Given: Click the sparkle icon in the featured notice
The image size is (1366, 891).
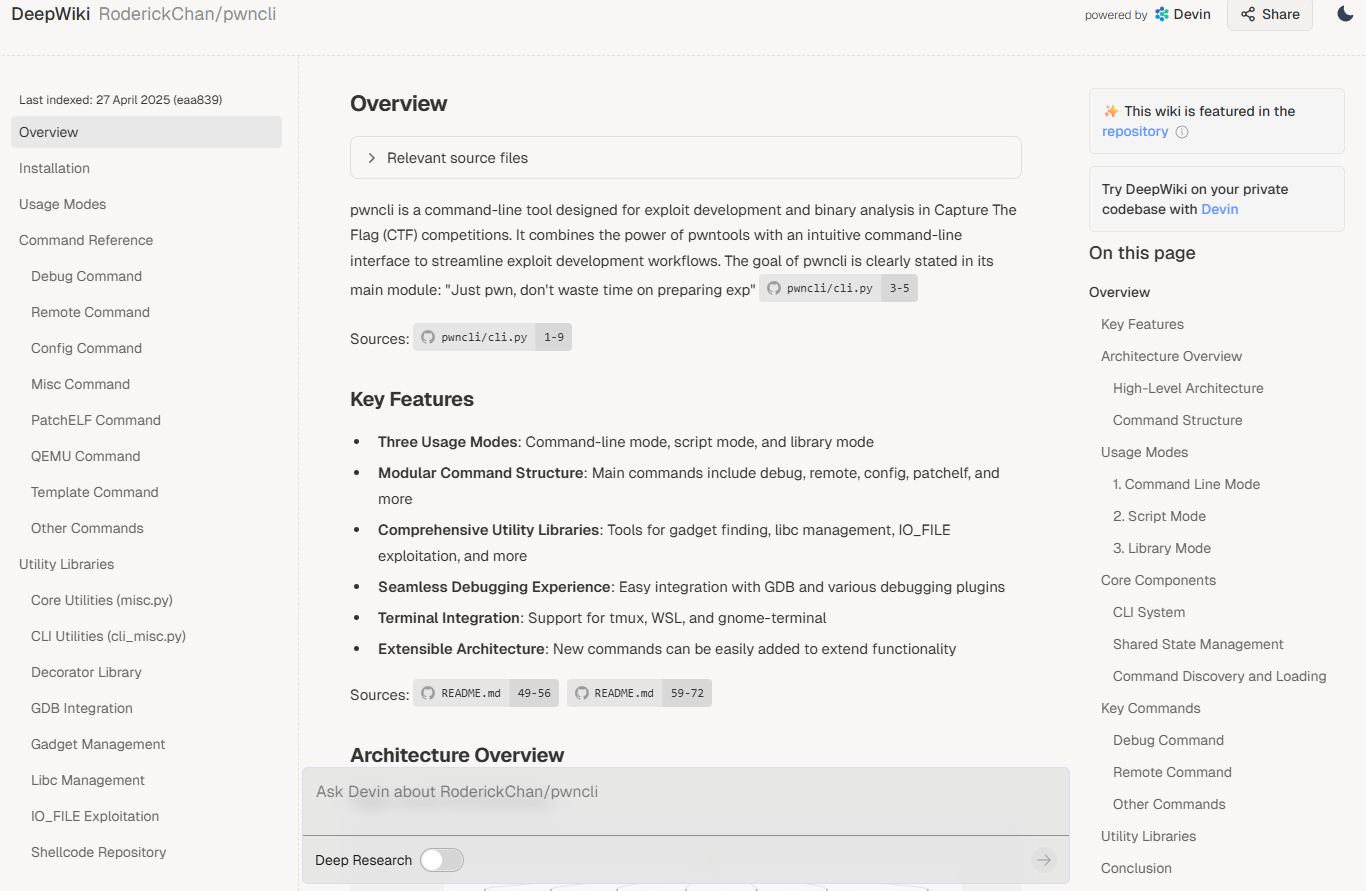Looking at the screenshot, I should click(x=1109, y=111).
